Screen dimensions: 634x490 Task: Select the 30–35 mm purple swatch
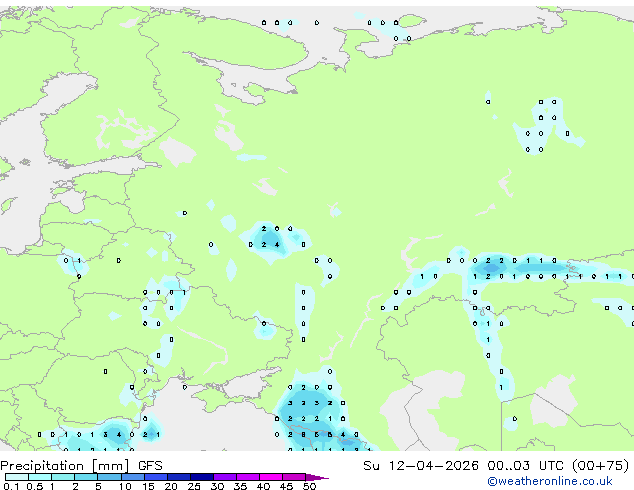click(225, 477)
